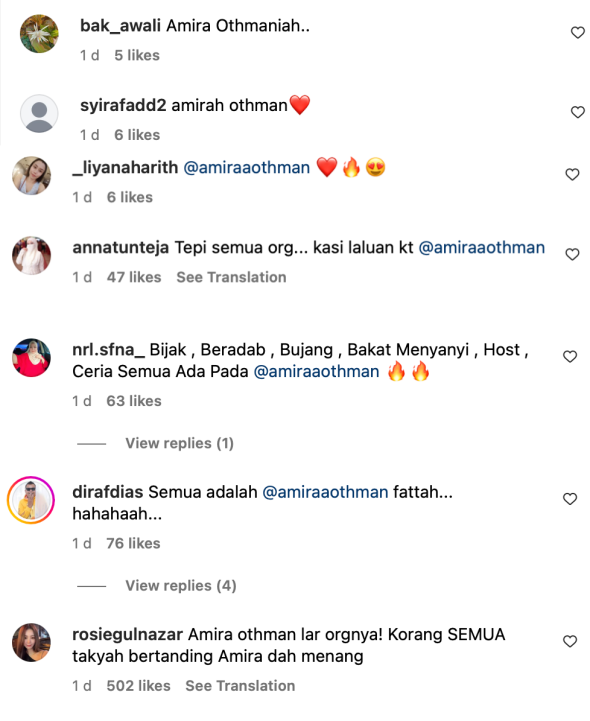The width and height of the screenshot is (590, 721).
Task: Open syirafadd2's default avatar
Action: click(39, 114)
